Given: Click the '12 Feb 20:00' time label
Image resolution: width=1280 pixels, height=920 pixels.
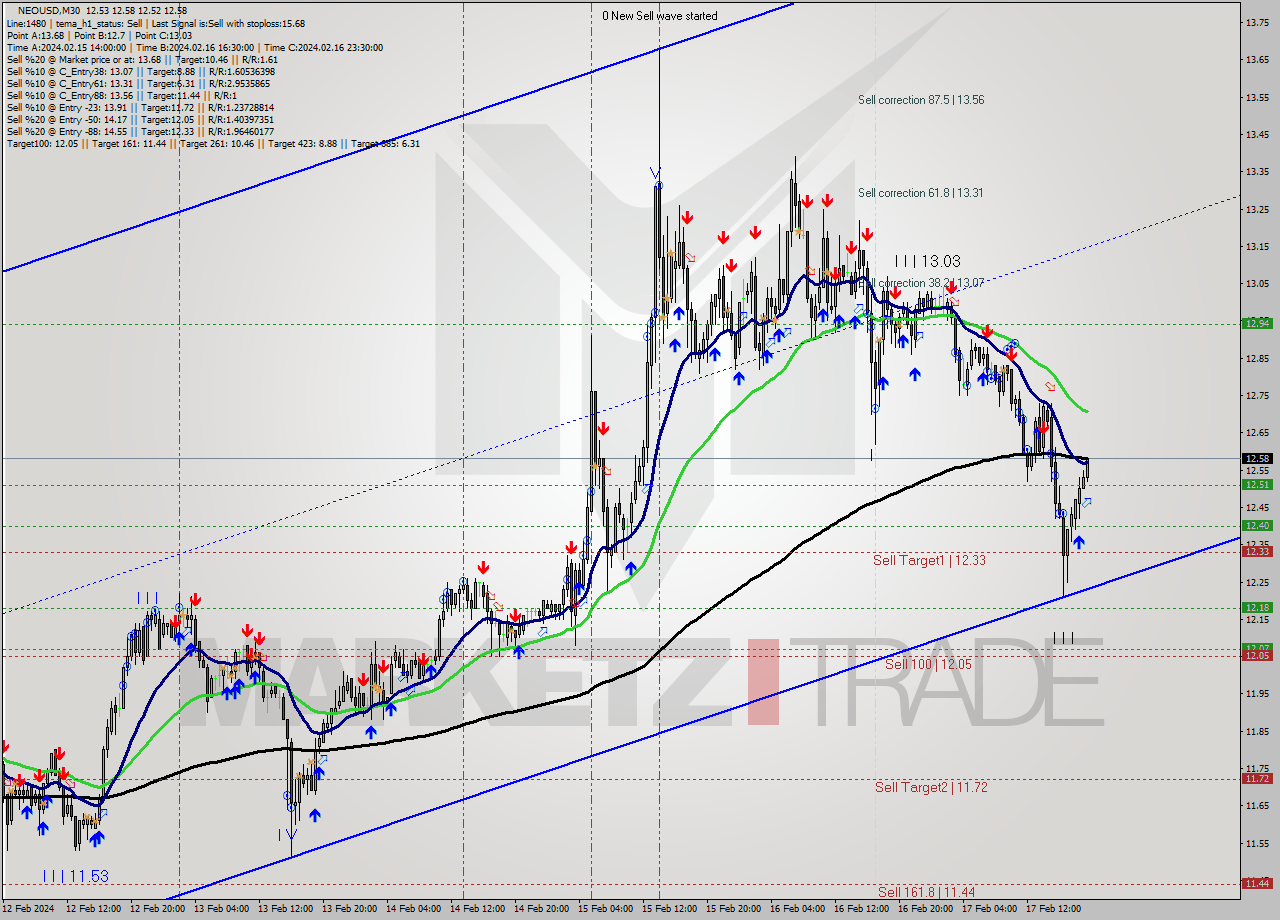Looking at the screenshot, I should [x=157, y=909].
